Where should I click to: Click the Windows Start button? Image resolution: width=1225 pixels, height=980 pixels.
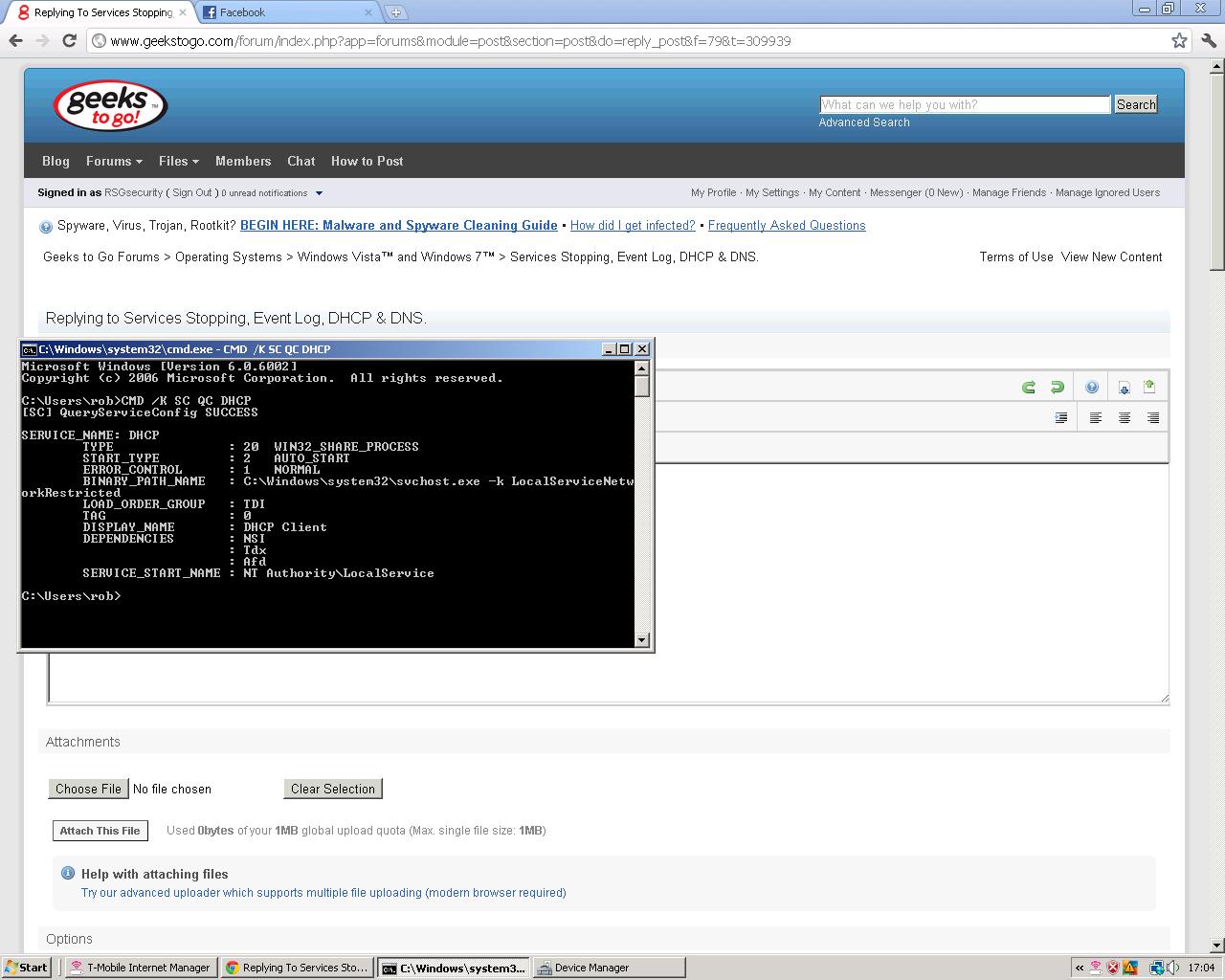(26, 968)
